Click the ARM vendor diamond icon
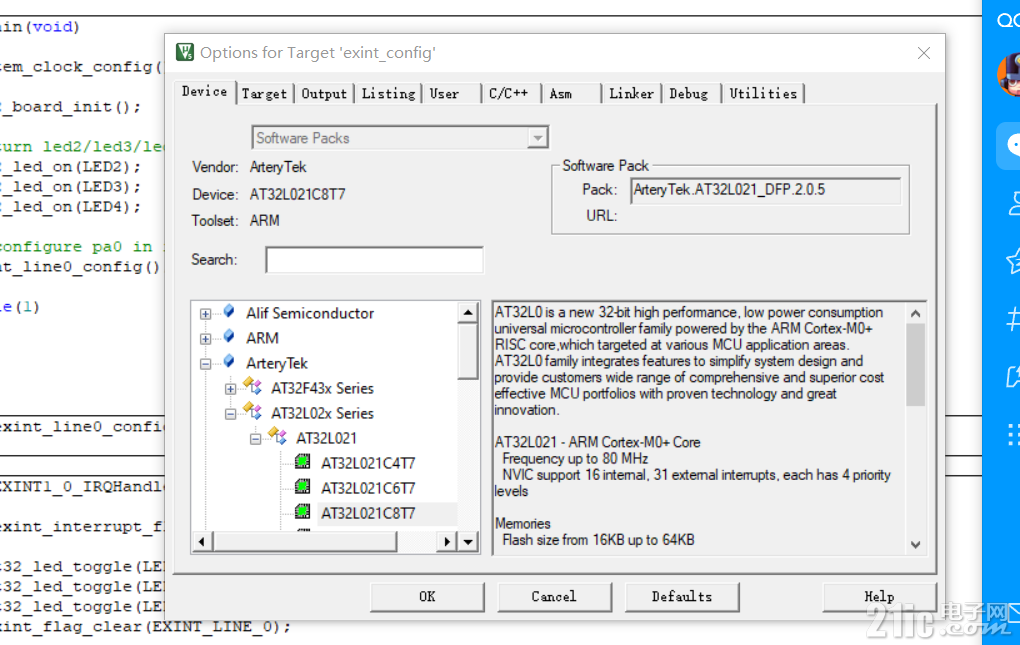Screen dimensions: 1020x645 229,337
